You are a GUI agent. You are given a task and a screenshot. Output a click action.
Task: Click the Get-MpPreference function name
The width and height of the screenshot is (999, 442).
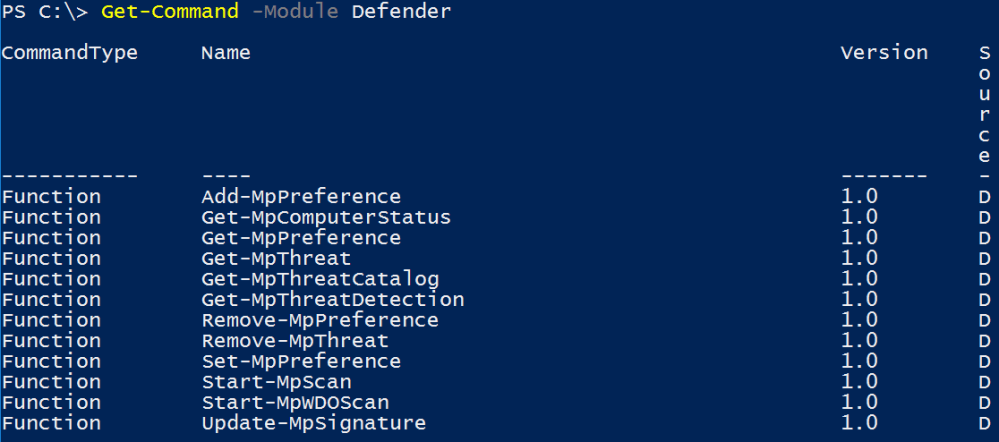coord(301,238)
